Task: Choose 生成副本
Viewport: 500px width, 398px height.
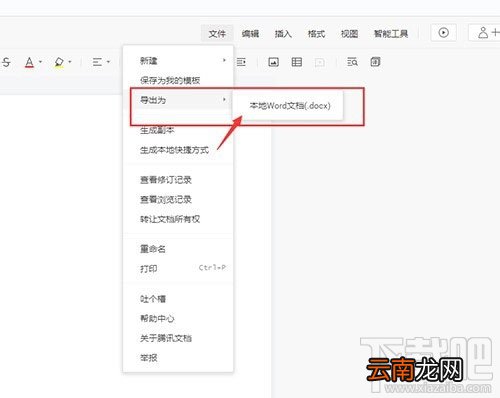Action: coord(157,130)
